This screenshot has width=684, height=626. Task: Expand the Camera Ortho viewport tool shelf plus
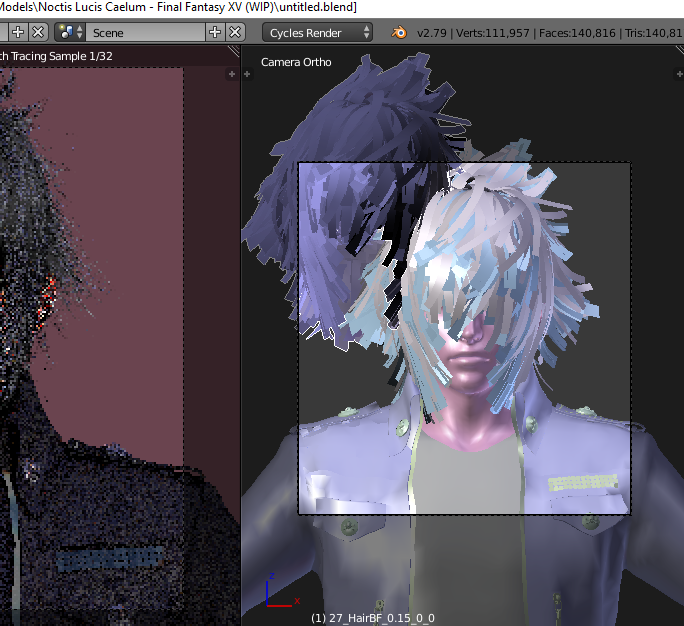[x=247, y=74]
